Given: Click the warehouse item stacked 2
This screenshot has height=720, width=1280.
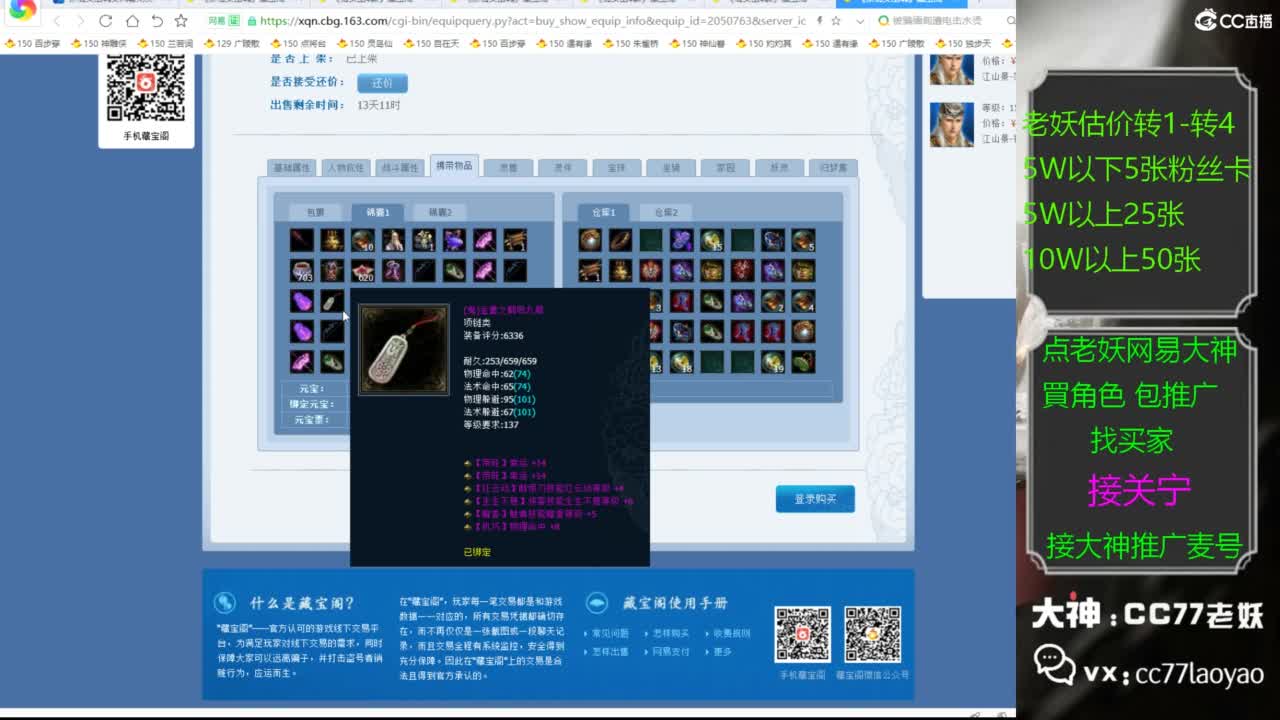Looking at the screenshot, I should click(772, 301).
